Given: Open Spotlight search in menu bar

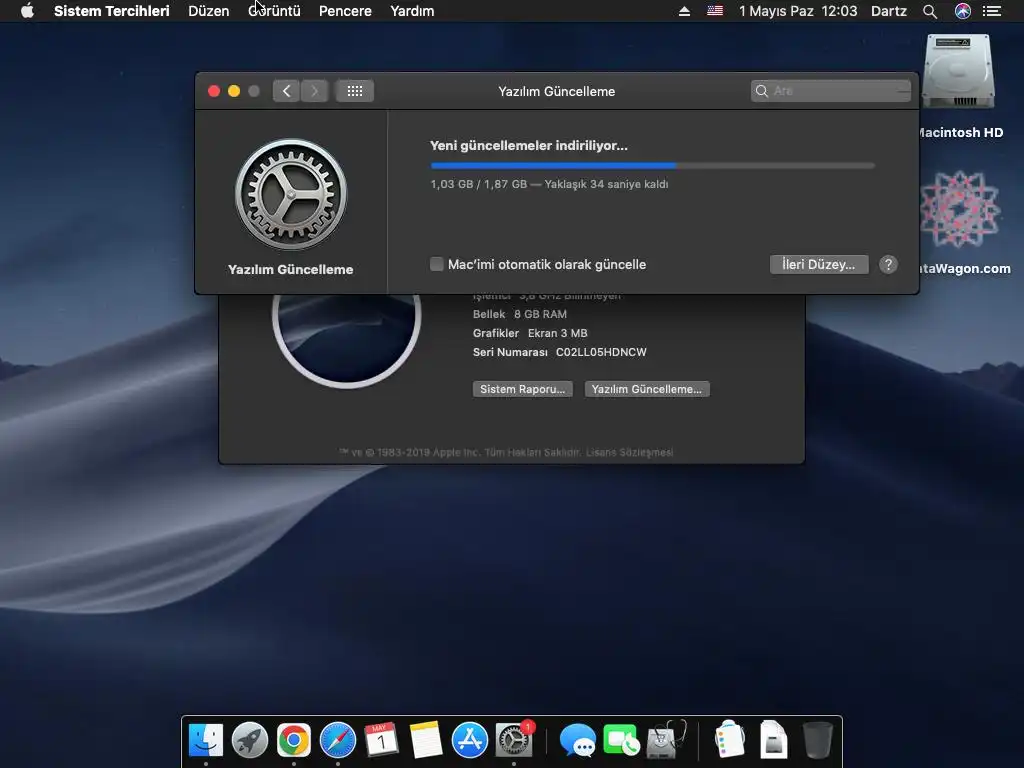Looking at the screenshot, I should [x=930, y=11].
